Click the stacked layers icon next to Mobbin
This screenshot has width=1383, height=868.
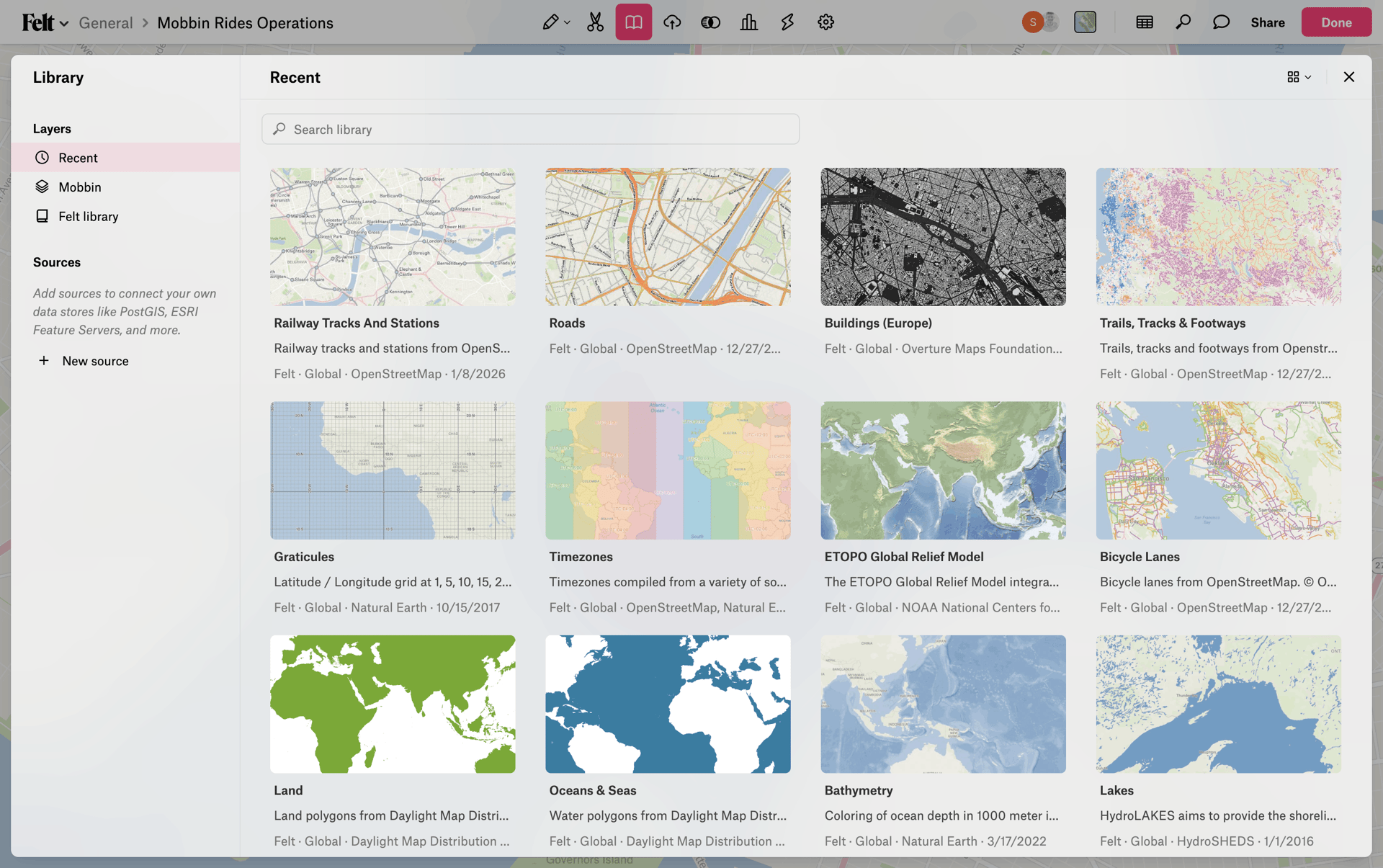pos(42,187)
